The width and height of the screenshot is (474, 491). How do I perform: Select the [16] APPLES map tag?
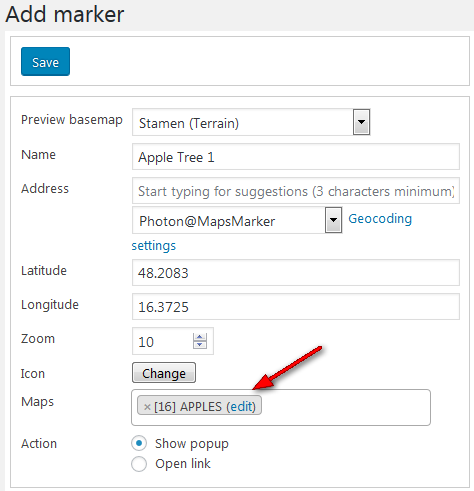199,406
